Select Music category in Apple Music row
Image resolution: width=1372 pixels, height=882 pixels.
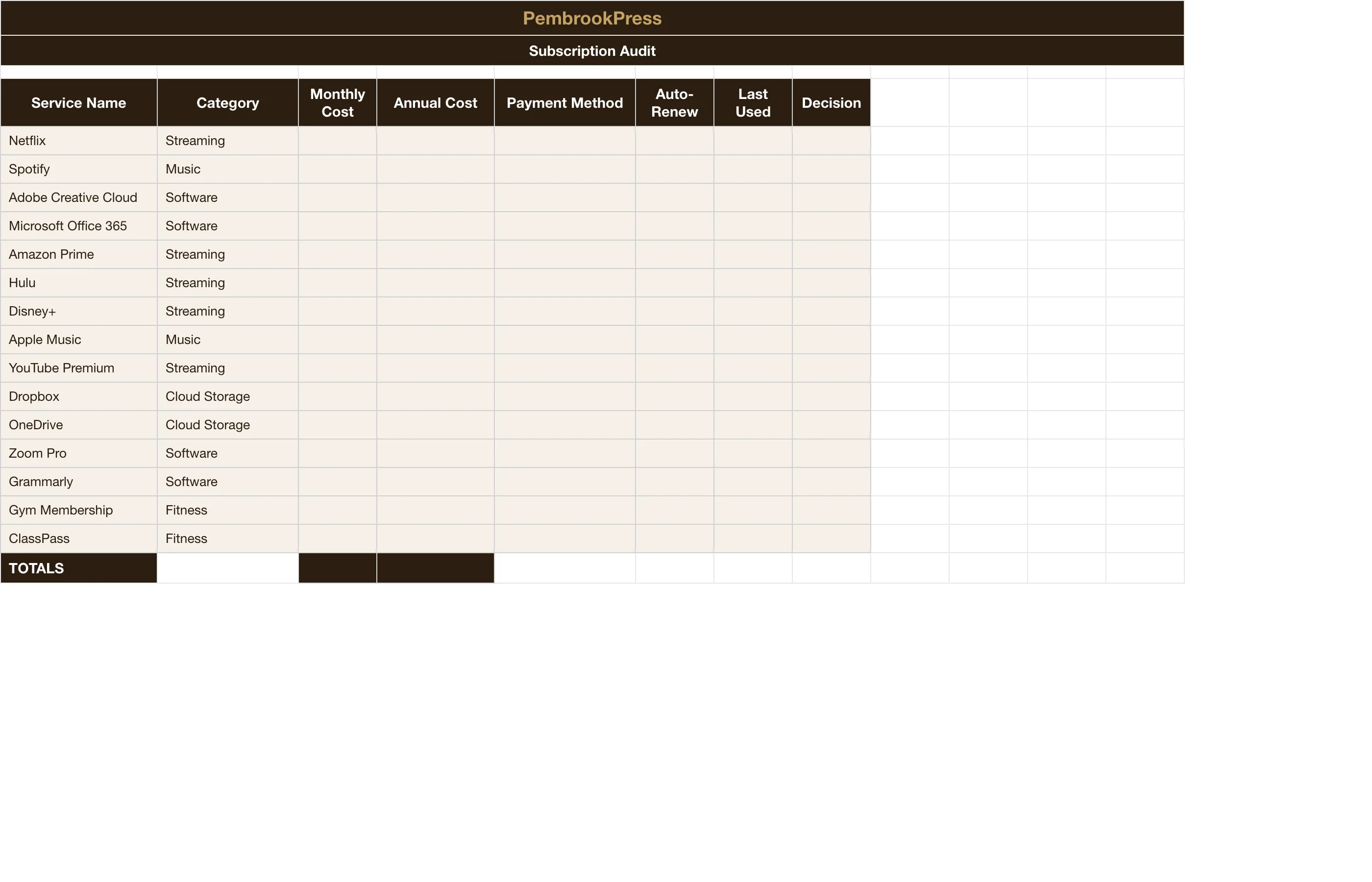coord(228,340)
